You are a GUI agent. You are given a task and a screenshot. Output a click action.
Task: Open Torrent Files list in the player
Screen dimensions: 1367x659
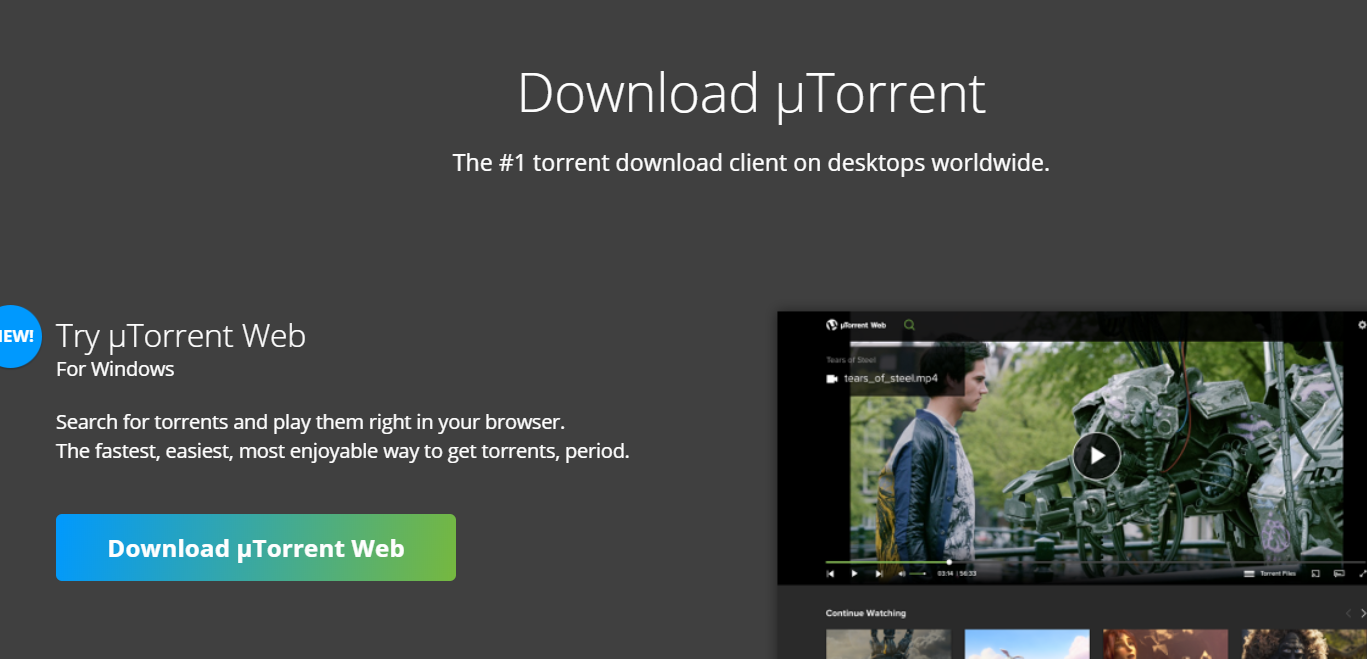point(1270,574)
